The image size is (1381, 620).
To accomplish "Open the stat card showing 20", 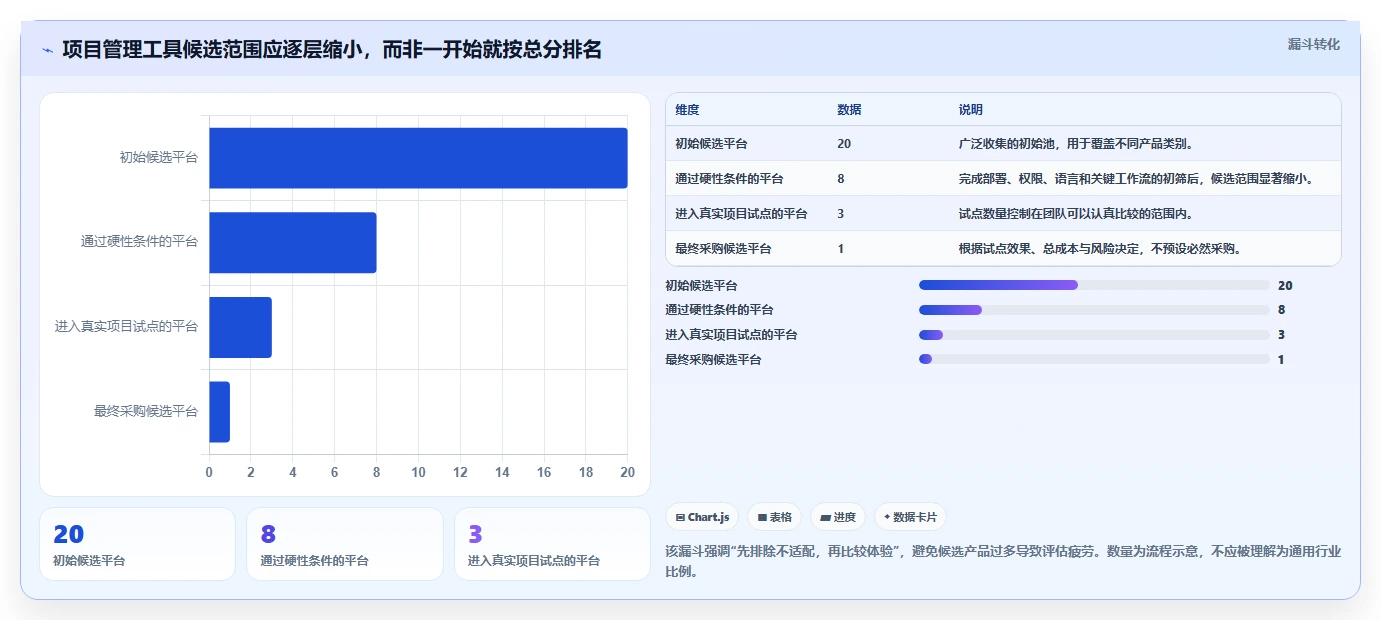I will [x=138, y=544].
